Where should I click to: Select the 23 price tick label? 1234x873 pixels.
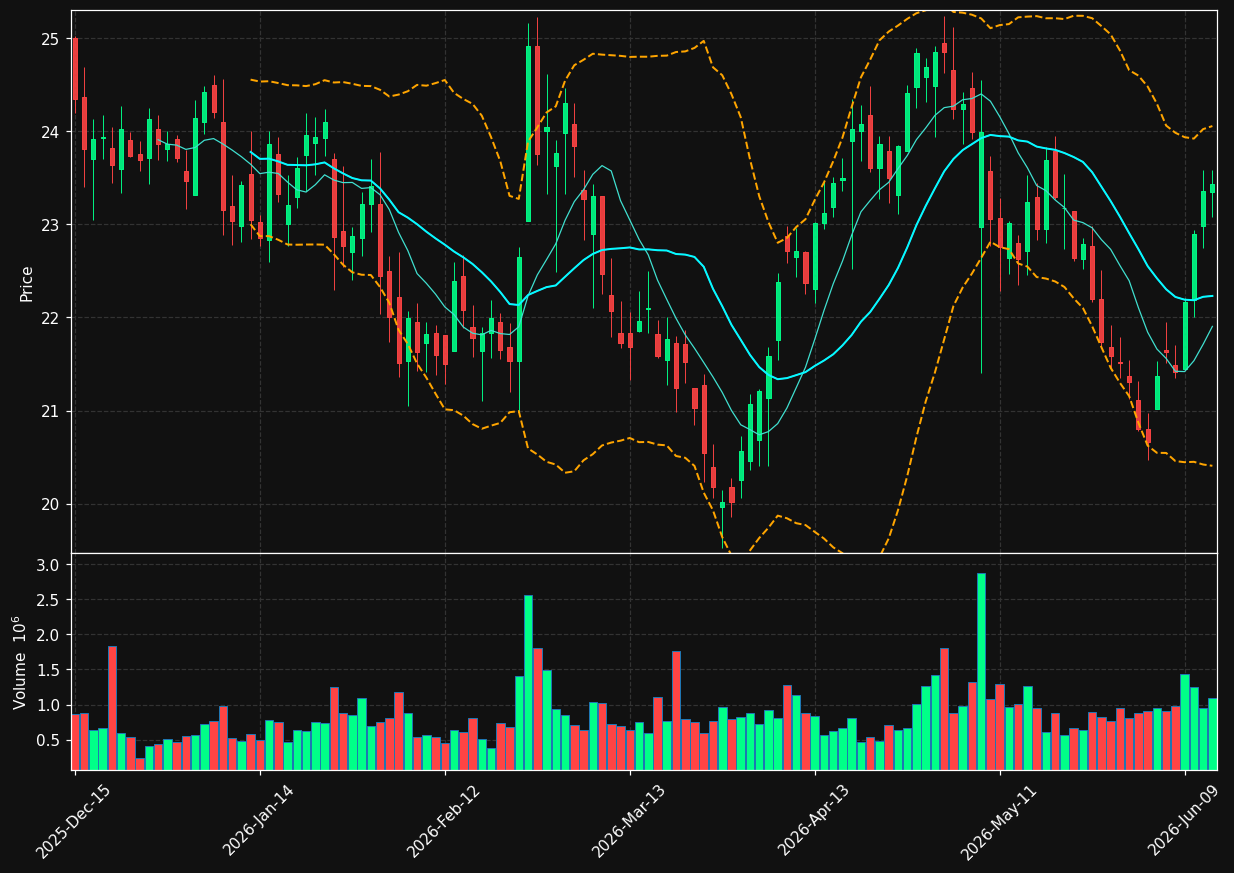(x=50, y=225)
